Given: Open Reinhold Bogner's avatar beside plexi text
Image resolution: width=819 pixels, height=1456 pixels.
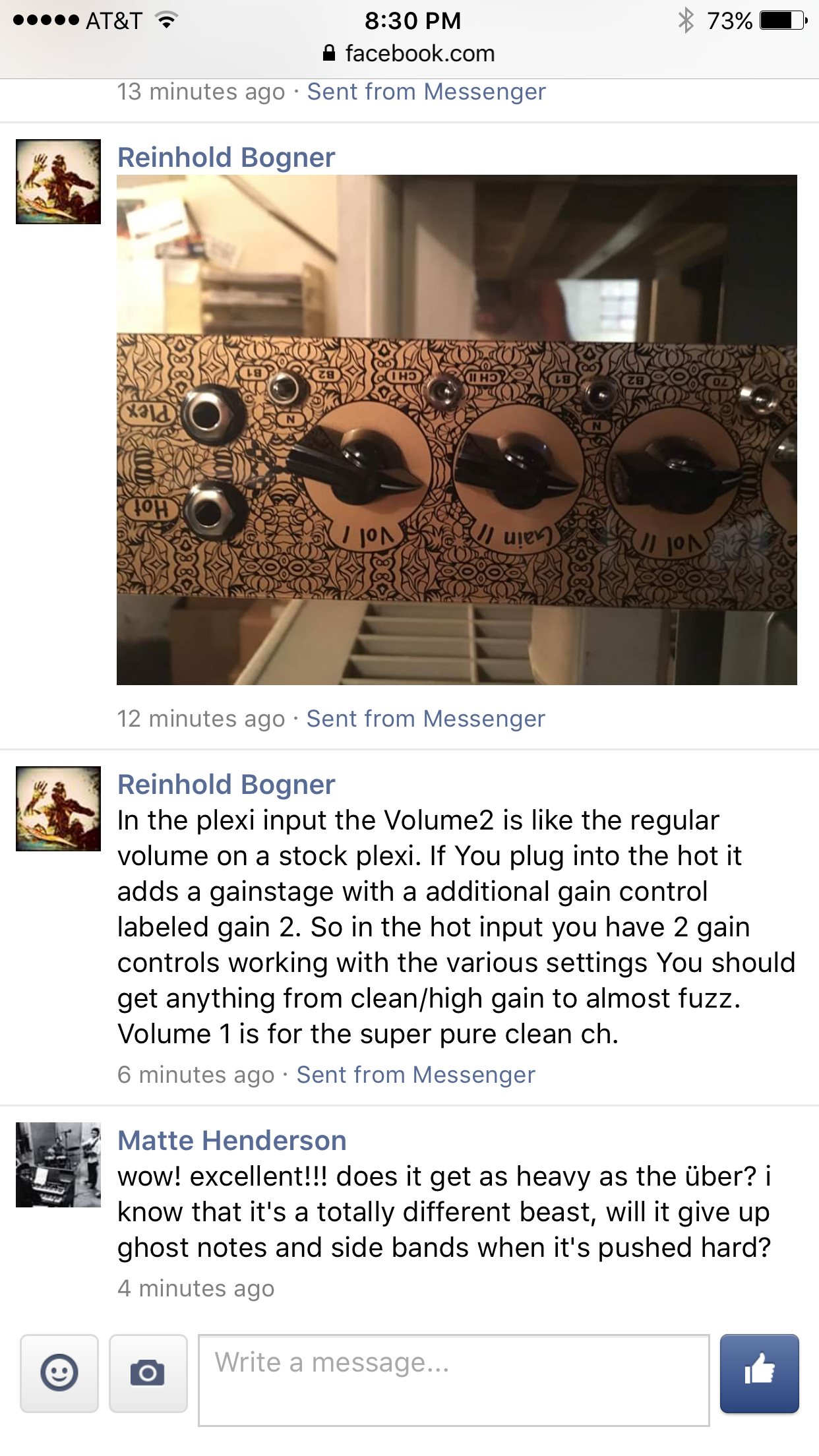Looking at the screenshot, I should tap(59, 808).
